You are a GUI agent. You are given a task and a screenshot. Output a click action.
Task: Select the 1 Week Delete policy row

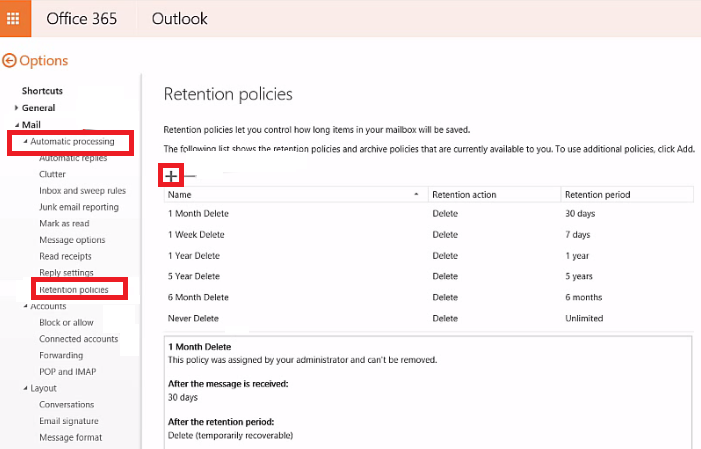click(x=428, y=235)
